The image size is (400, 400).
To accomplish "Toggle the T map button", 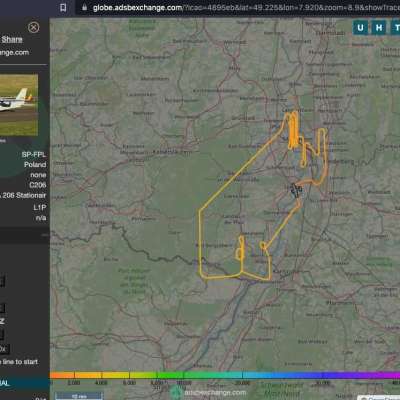I will [396, 28].
